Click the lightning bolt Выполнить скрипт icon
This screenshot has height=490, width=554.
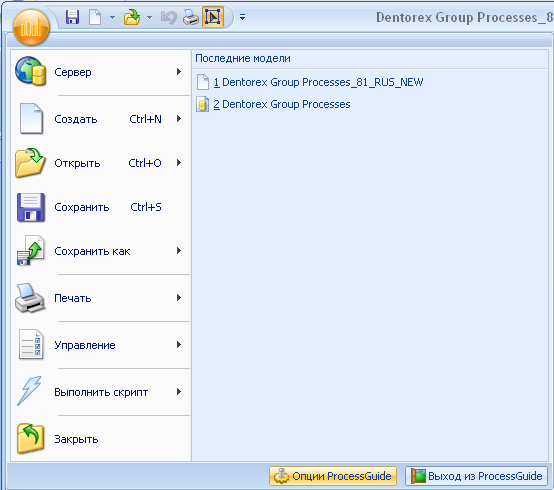(x=30, y=391)
